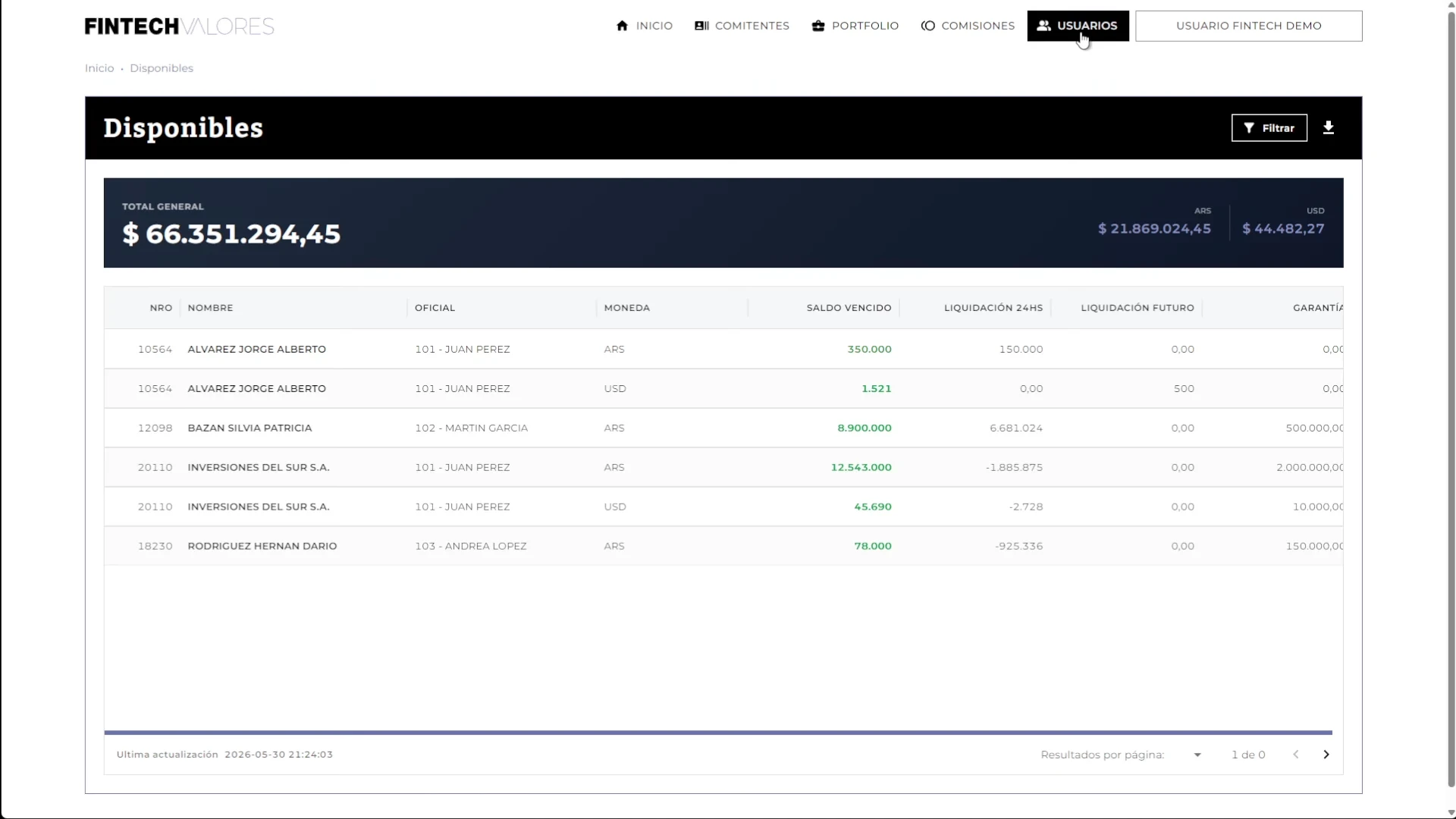The height and width of the screenshot is (819, 1456).
Task: Follow the Inicio breadcrumb link
Action: (x=99, y=68)
